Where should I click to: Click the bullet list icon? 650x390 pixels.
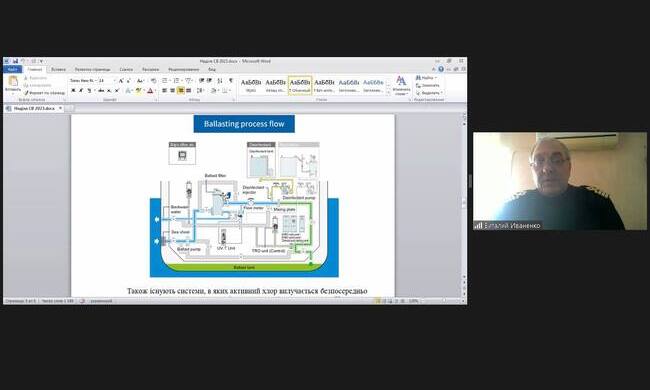165,80
